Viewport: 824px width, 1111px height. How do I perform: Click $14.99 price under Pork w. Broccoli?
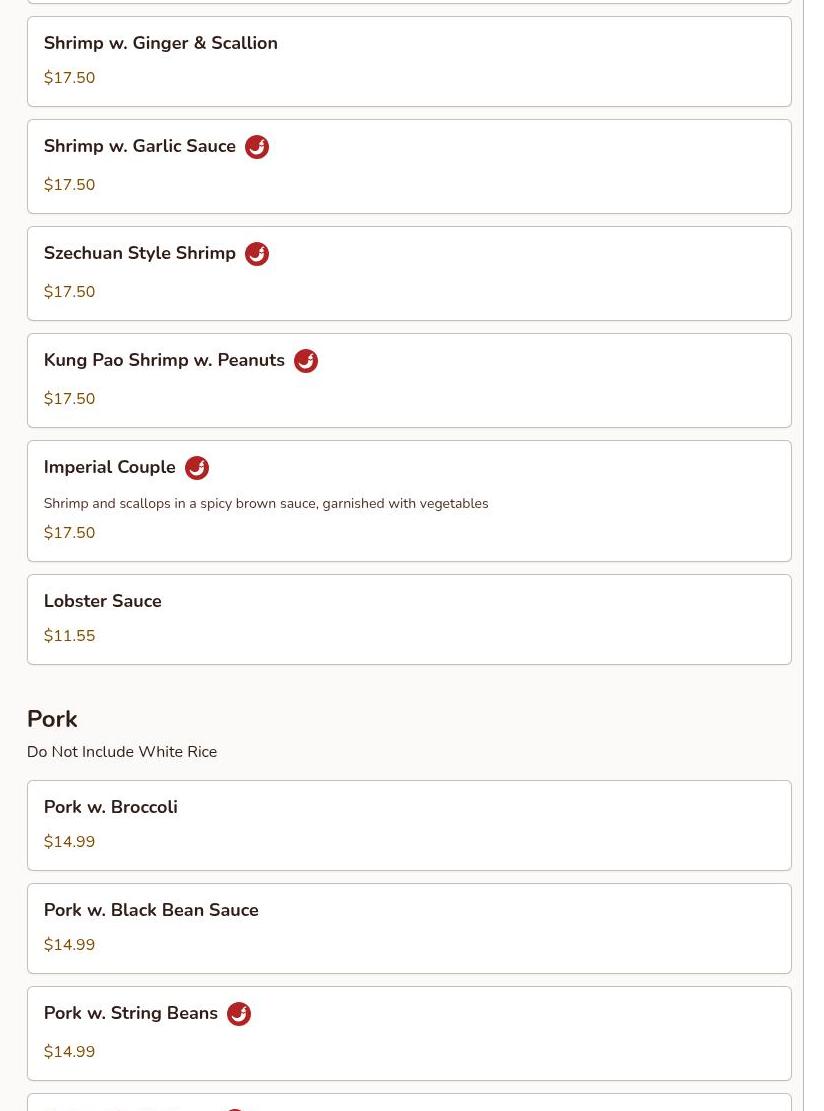69,842
